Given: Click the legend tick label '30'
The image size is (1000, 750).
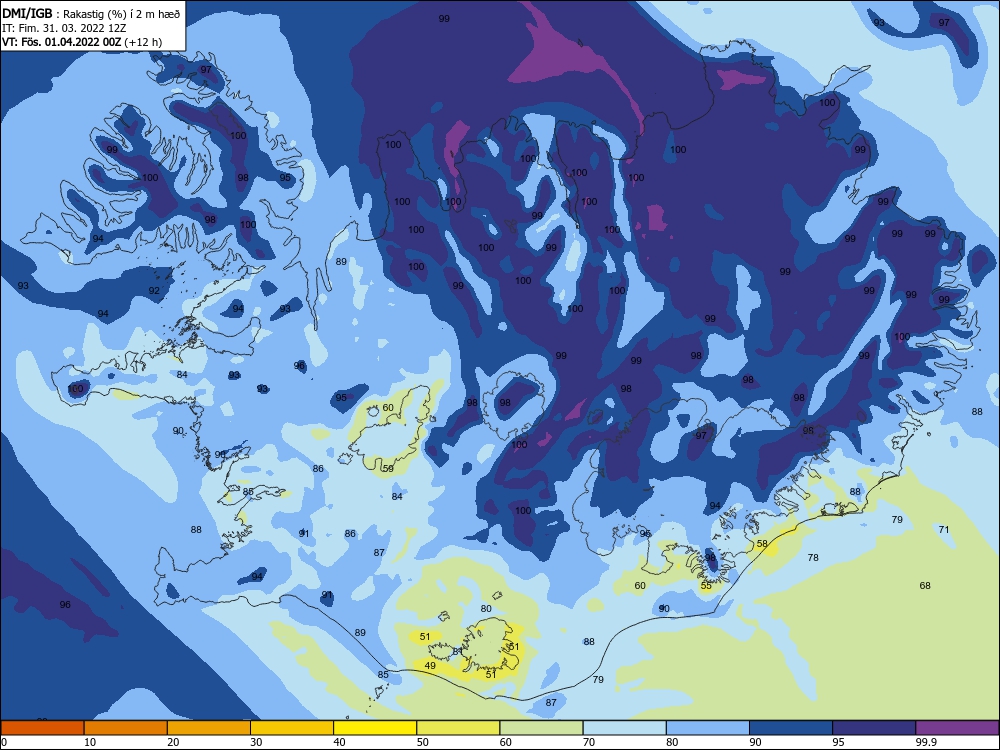Looking at the screenshot, I should 256,742.
